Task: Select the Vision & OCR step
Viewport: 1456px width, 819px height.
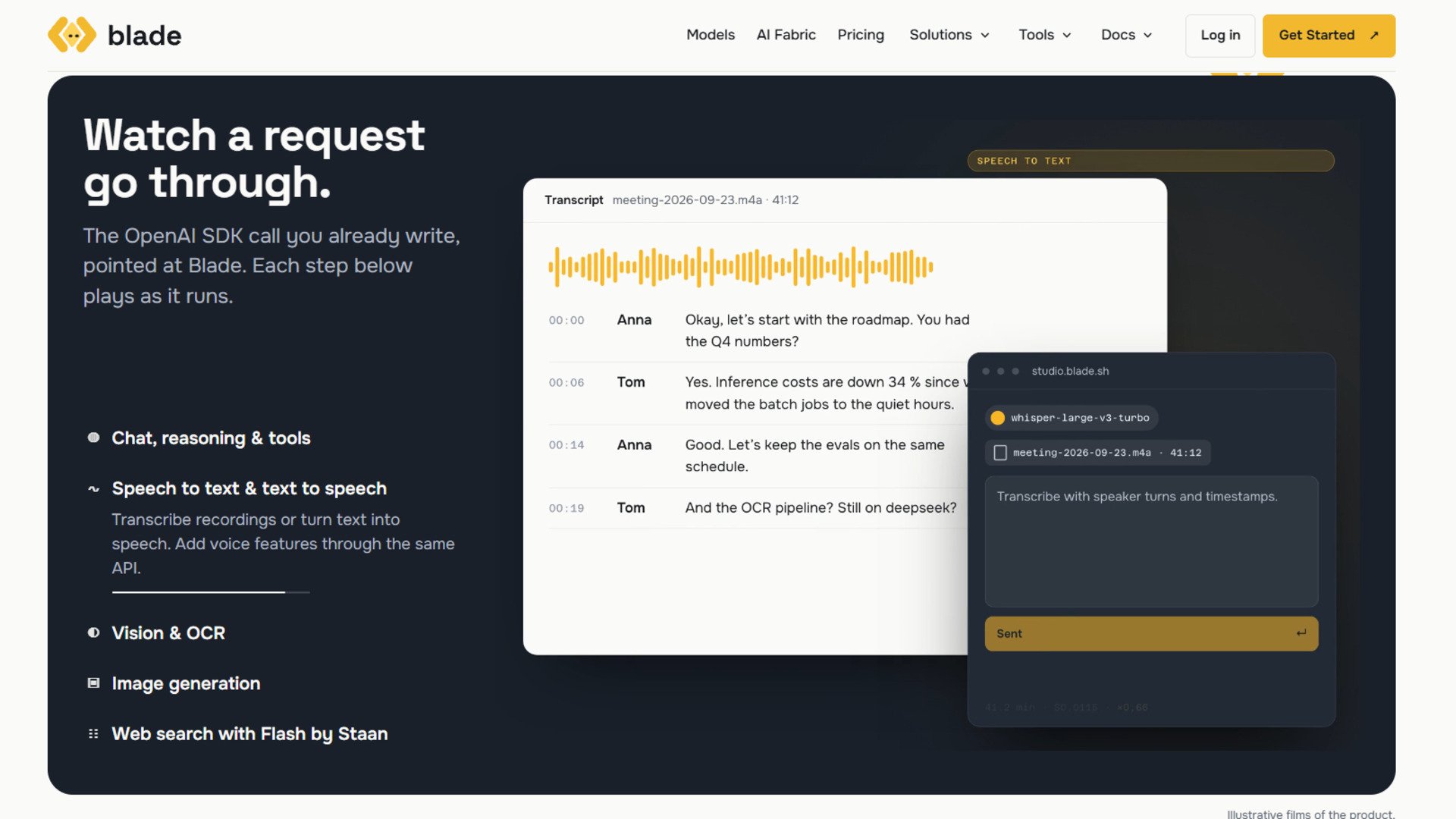Action: pos(168,633)
